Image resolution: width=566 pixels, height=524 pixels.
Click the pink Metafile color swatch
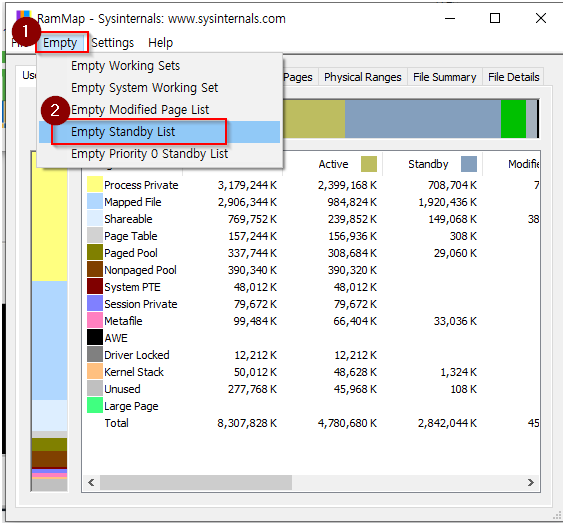[x=95, y=320]
